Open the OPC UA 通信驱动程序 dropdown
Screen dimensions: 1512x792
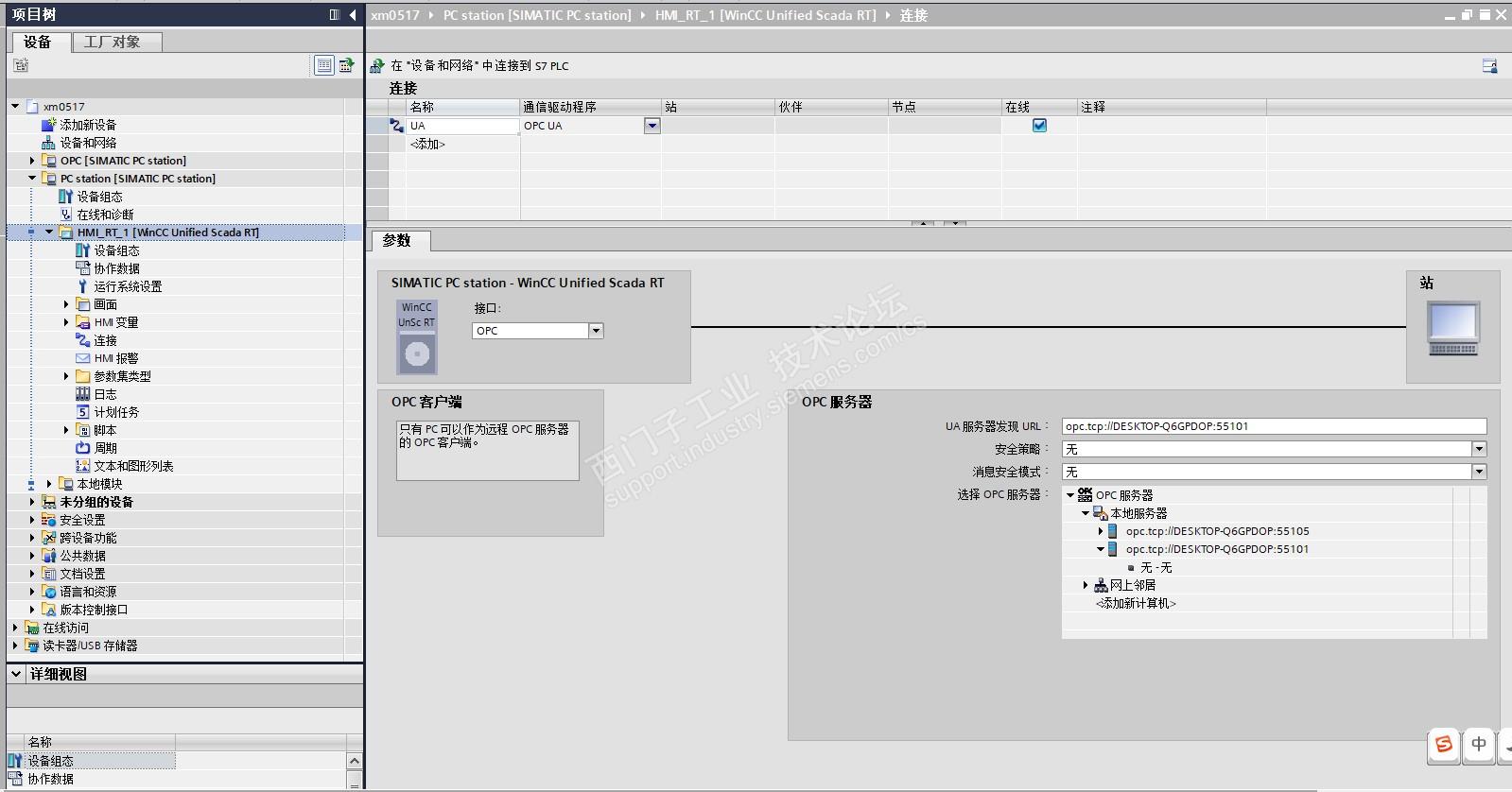pos(652,126)
